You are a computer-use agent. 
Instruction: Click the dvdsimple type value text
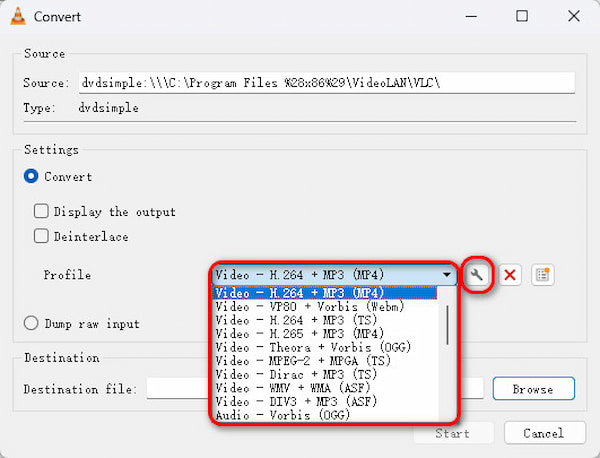[x=109, y=108]
